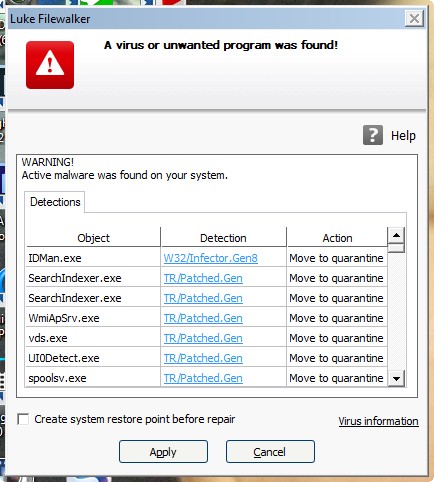Screen dimensions: 434x482
Task: Sort by the Detection column header
Action: [223, 238]
